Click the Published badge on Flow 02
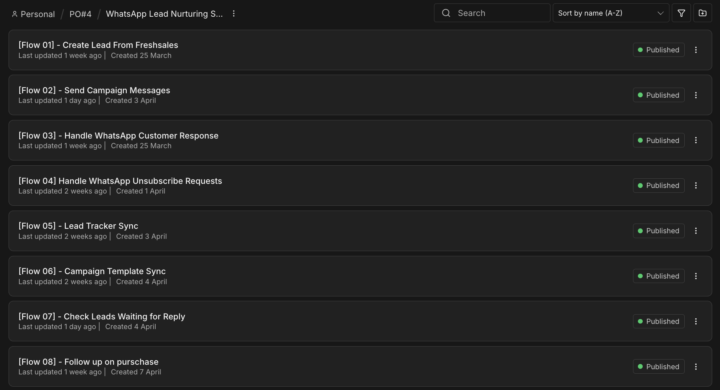 click(x=658, y=95)
